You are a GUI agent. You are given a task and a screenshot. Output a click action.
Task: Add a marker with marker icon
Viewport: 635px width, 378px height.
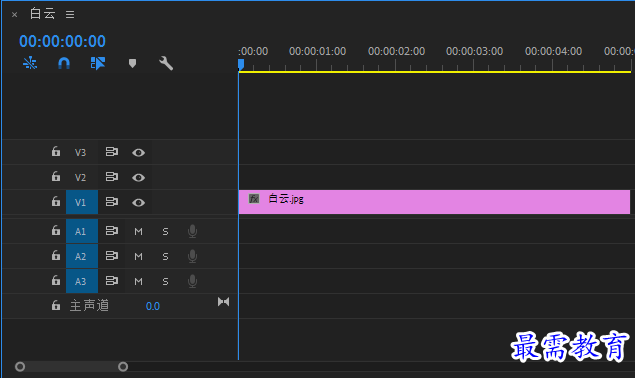click(132, 63)
